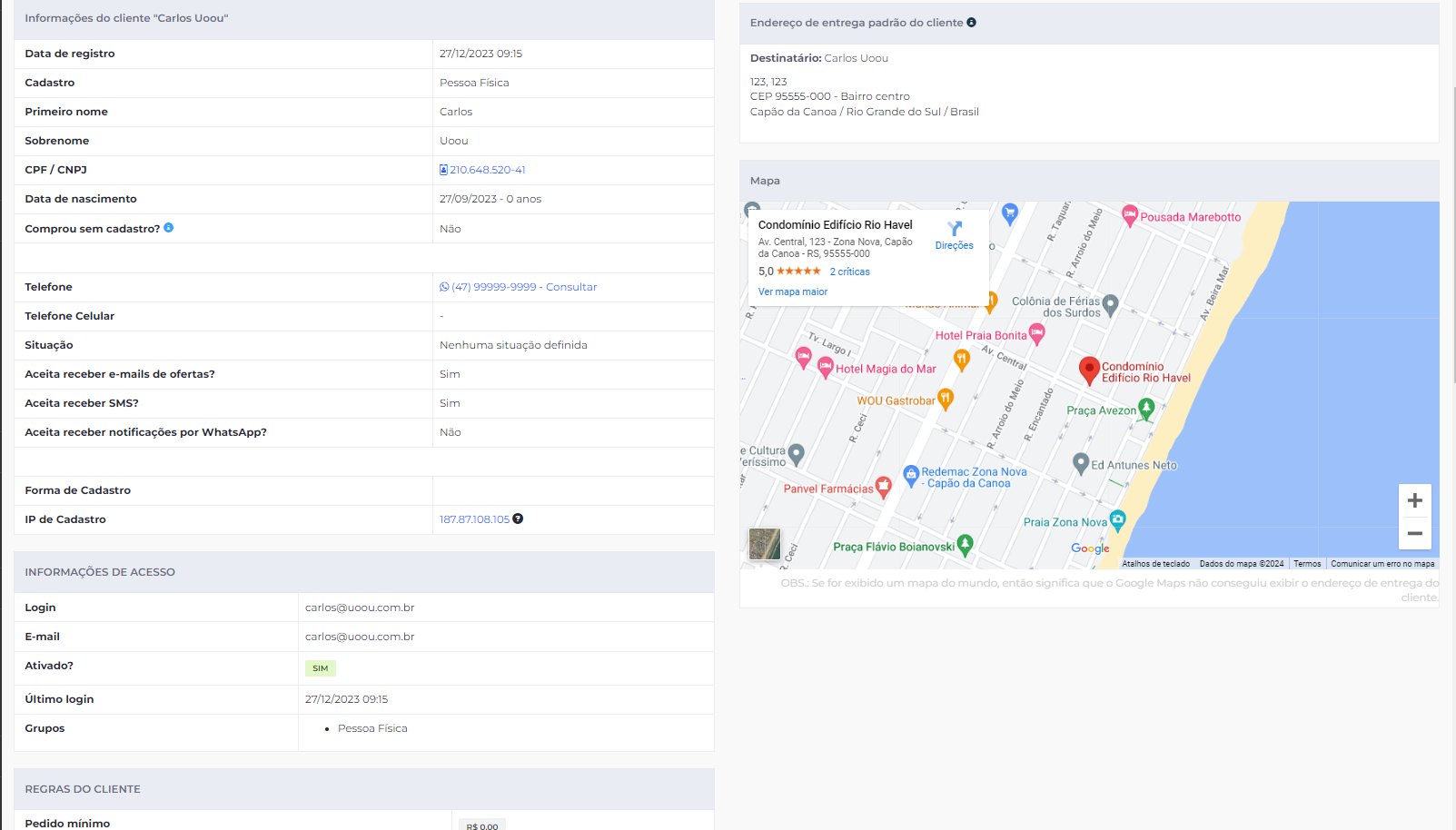Click the Sobrenome value Uoou
This screenshot has height=830, width=1456.
click(x=454, y=141)
